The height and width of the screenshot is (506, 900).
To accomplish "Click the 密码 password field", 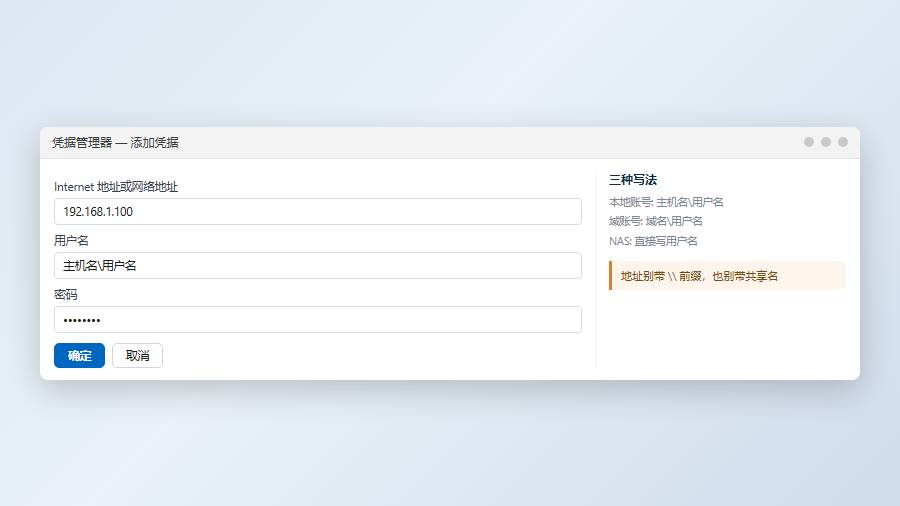I will [x=317, y=320].
